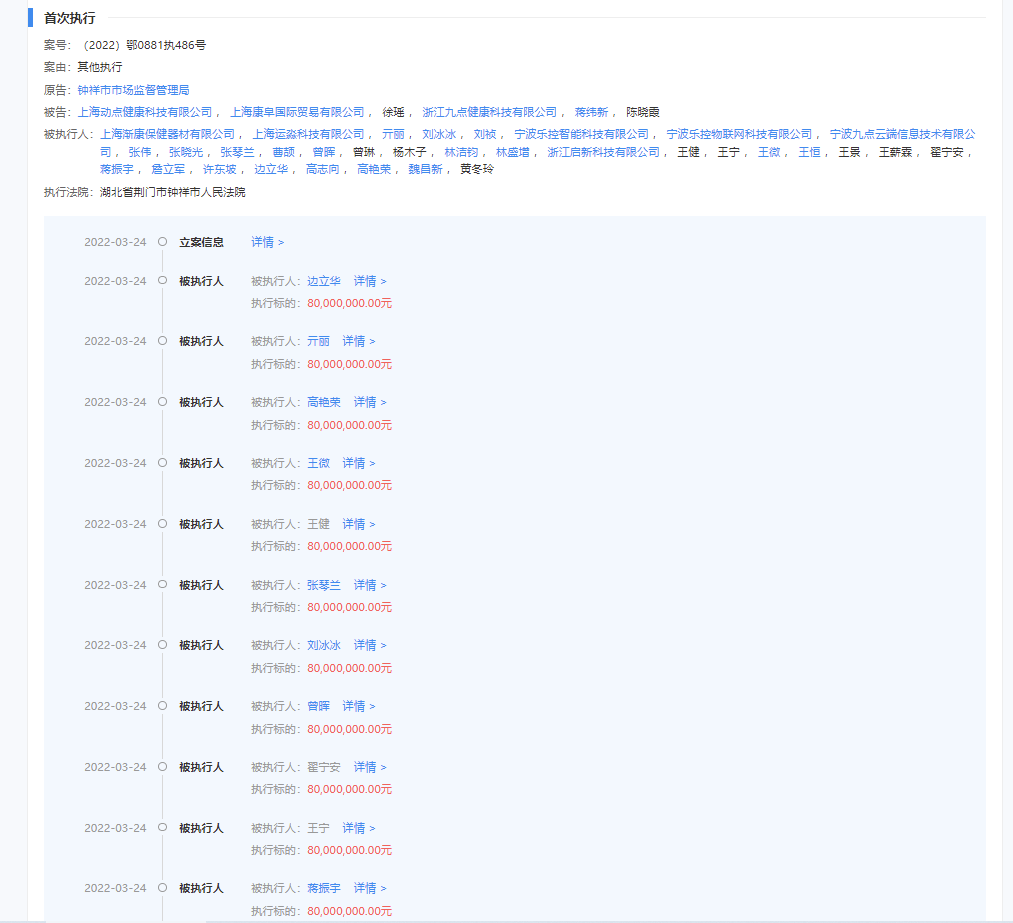The height and width of the screenshot is (923, 1013).
Task: Click 亓丽 name in timeline entry
Action: pos(318,341)
